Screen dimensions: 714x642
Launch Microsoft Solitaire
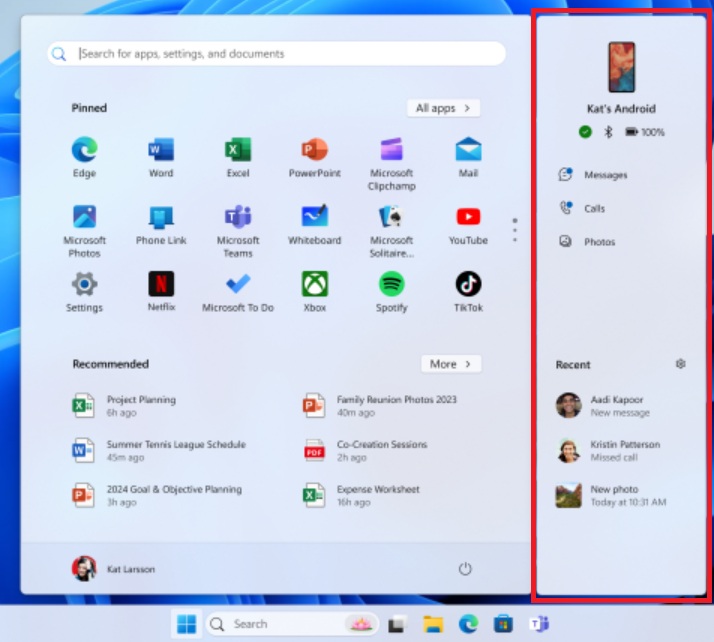pyautogui.click(x=391, y=231)
